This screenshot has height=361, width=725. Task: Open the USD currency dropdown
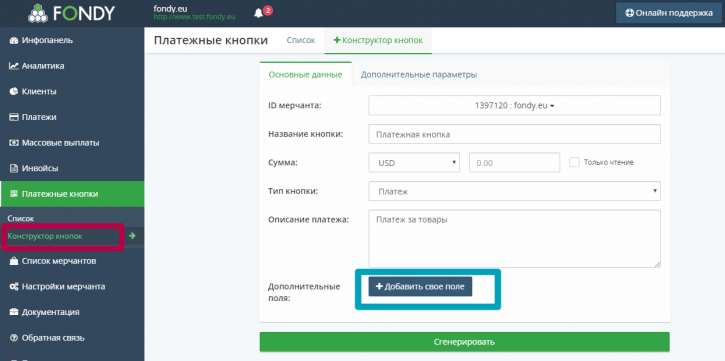414,163
